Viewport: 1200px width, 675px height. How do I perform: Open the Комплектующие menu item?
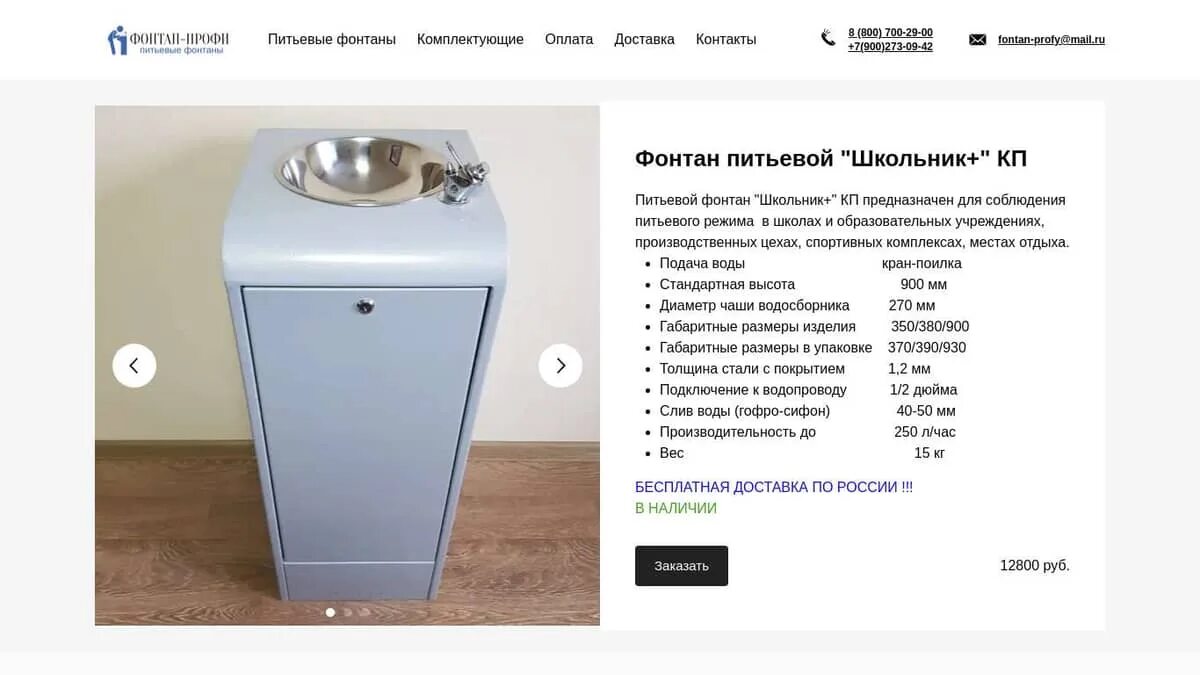pos(470,40)
